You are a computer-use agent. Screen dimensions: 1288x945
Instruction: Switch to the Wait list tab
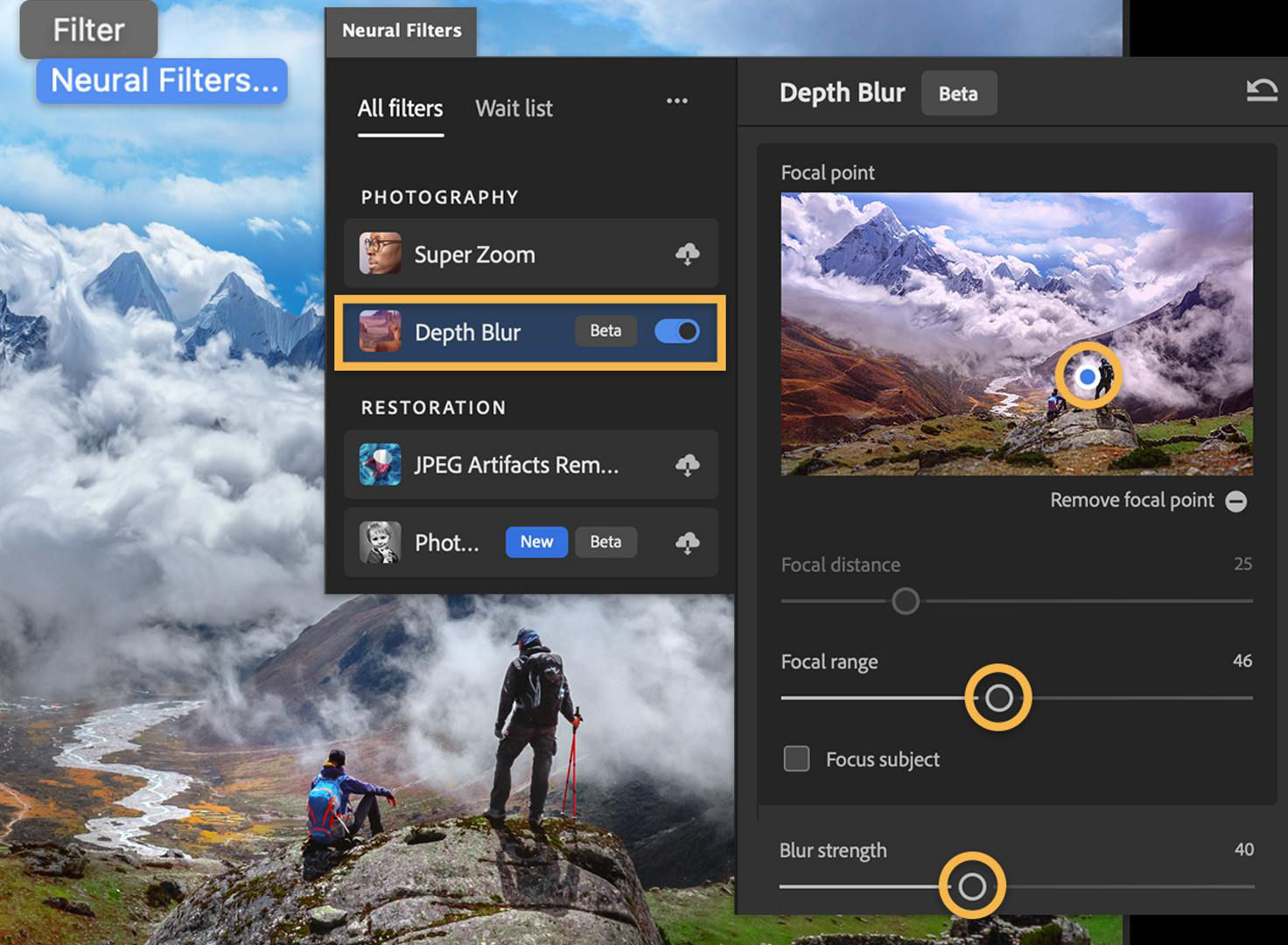[514, 108]
